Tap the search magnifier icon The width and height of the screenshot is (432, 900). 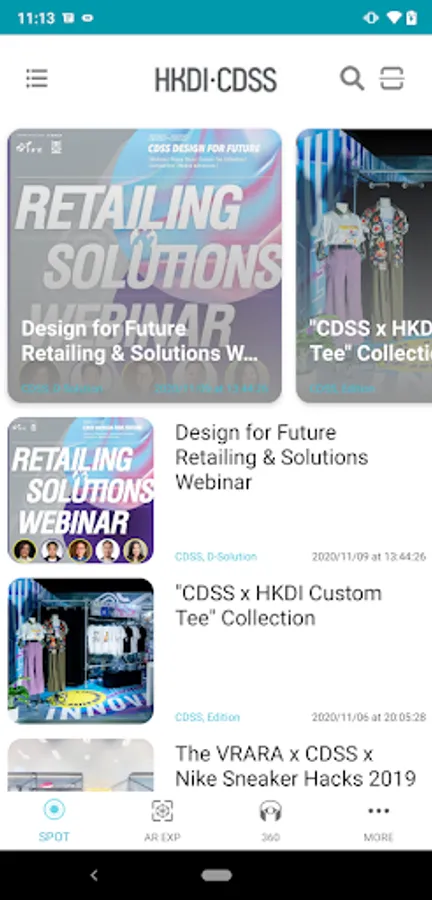pos(352,79)
